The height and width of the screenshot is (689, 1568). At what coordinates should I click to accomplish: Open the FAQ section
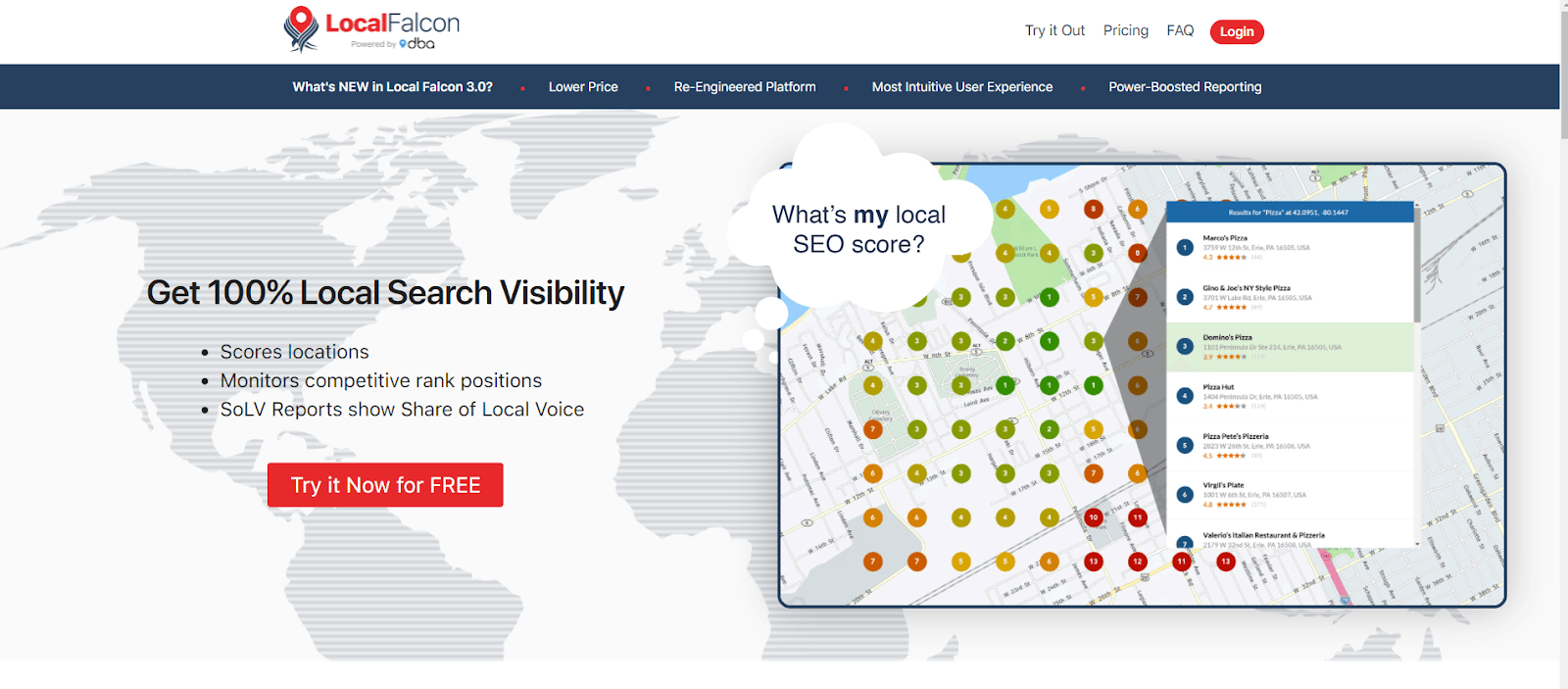[x=1180, y=30]
